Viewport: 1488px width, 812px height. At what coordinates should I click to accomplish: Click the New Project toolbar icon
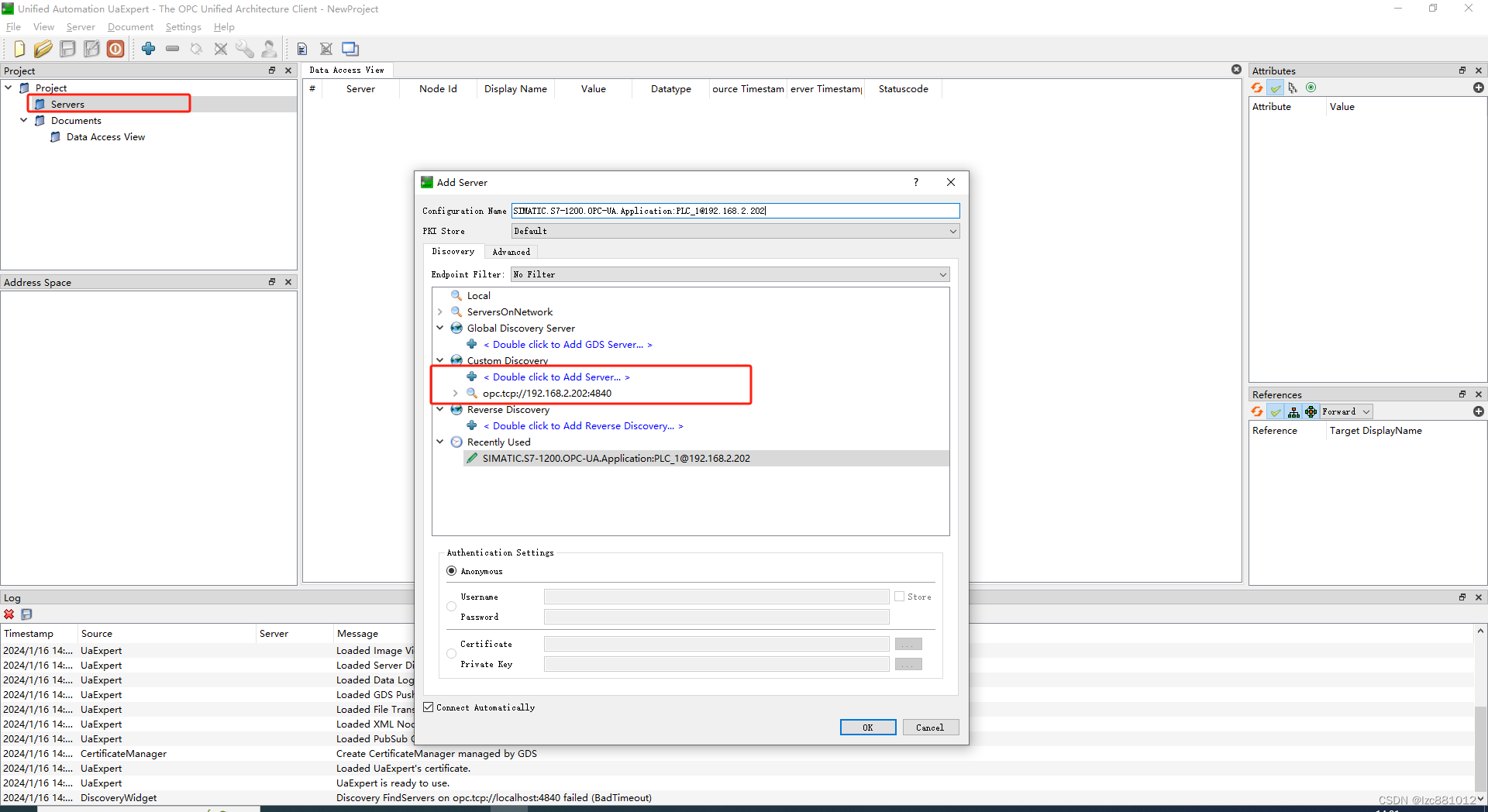[19, 49]
